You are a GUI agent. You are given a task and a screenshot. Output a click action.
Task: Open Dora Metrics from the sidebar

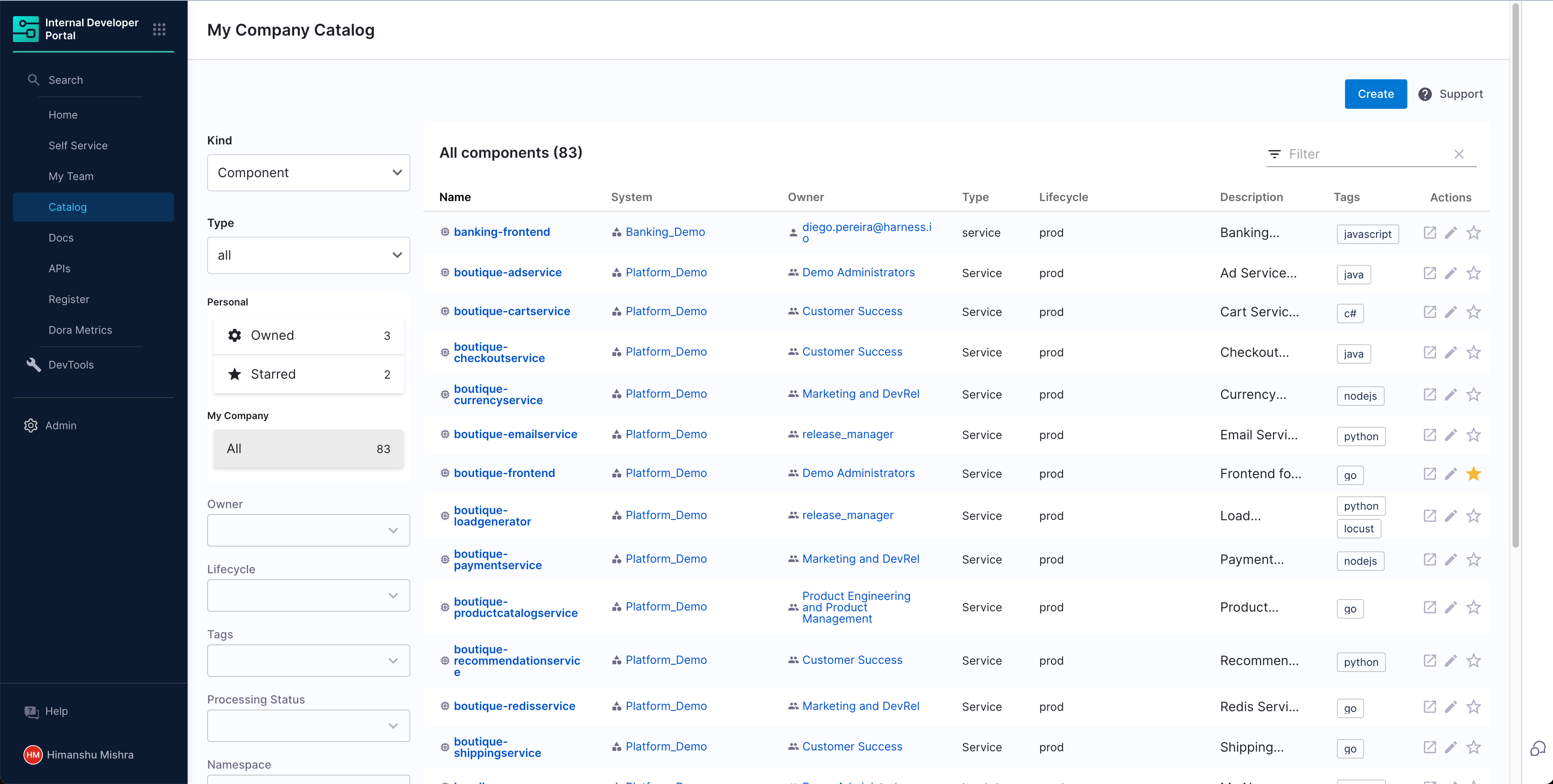pyautogui.click(x=80, y=330)
